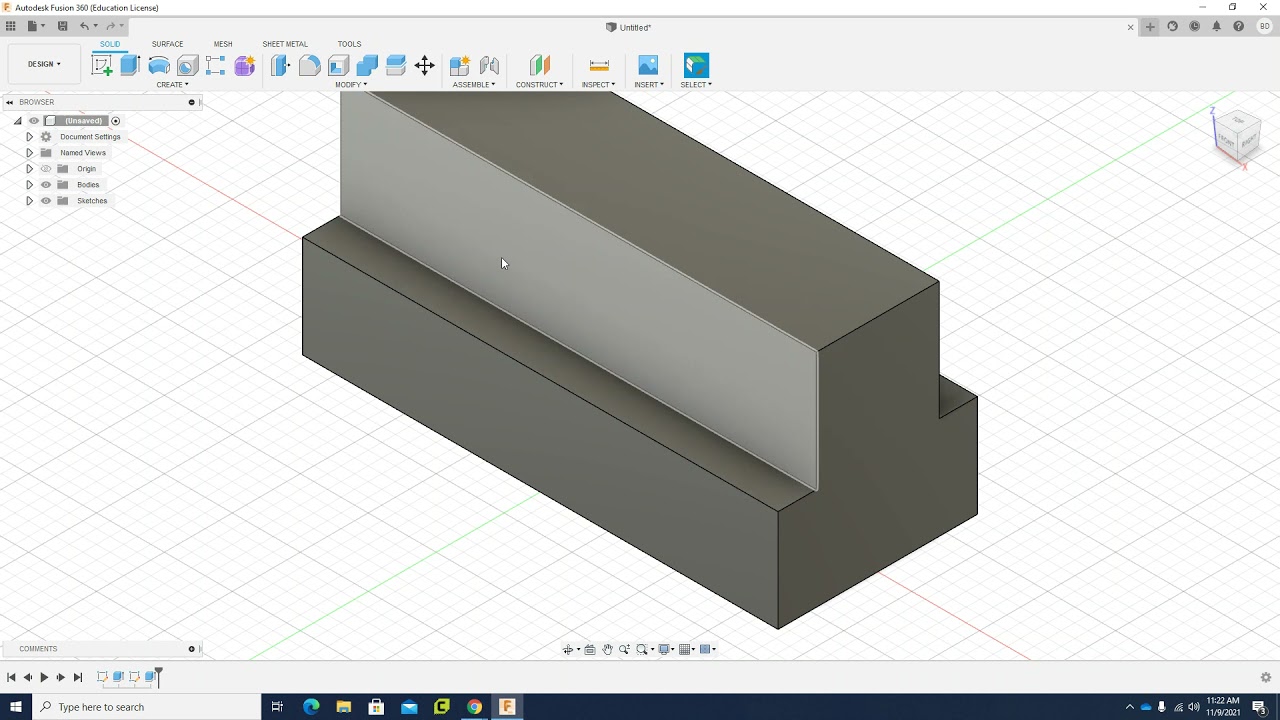This screenshot has height=720, width=1280.
Task: Open the timeline settings gear
Action: (1265, 677)
